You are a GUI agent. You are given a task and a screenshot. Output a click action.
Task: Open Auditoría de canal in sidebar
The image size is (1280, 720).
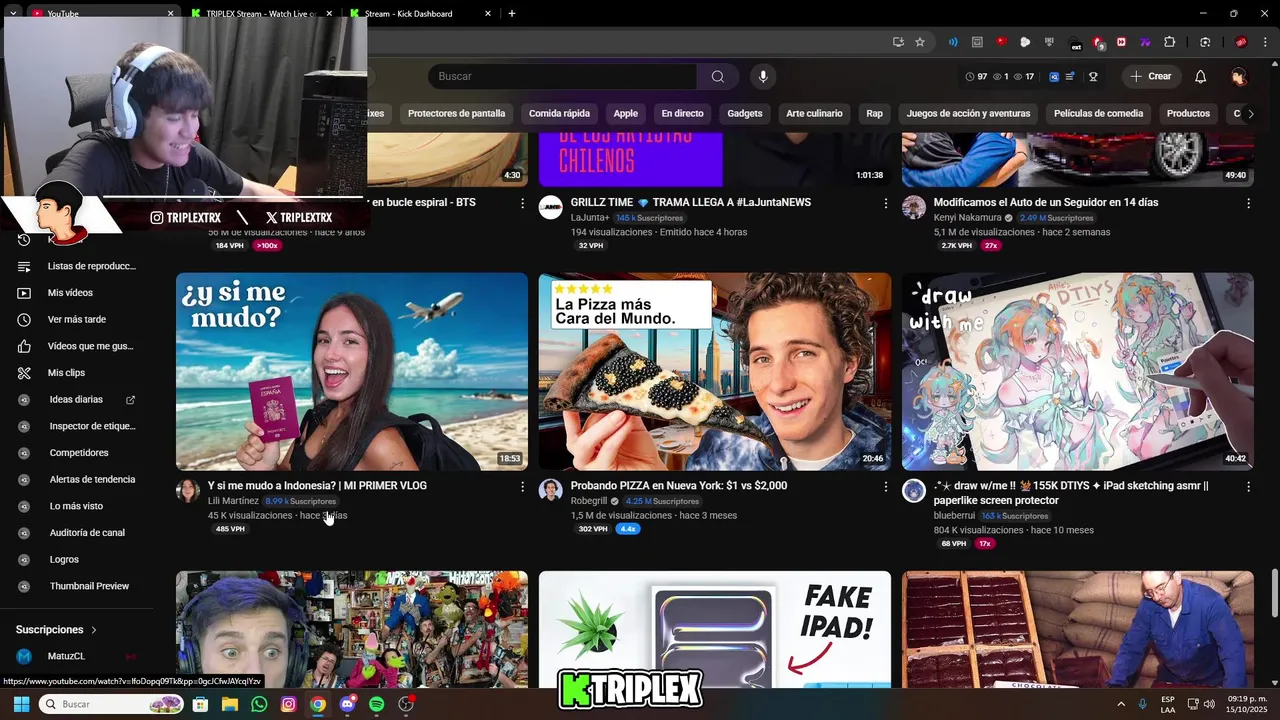(x=76, y=533)
